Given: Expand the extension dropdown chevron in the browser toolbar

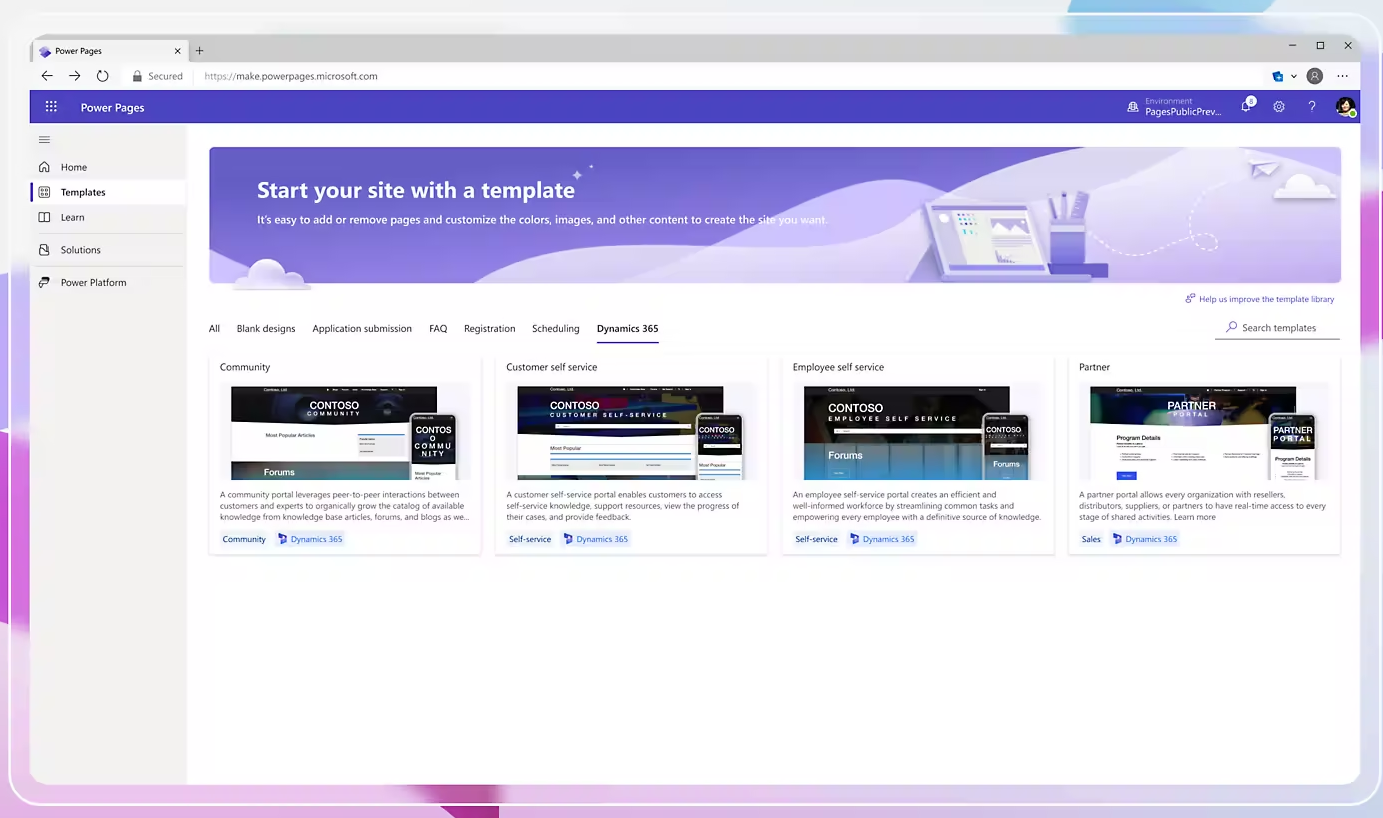Looking at the screenshot, I should [x=1294, y=76].
